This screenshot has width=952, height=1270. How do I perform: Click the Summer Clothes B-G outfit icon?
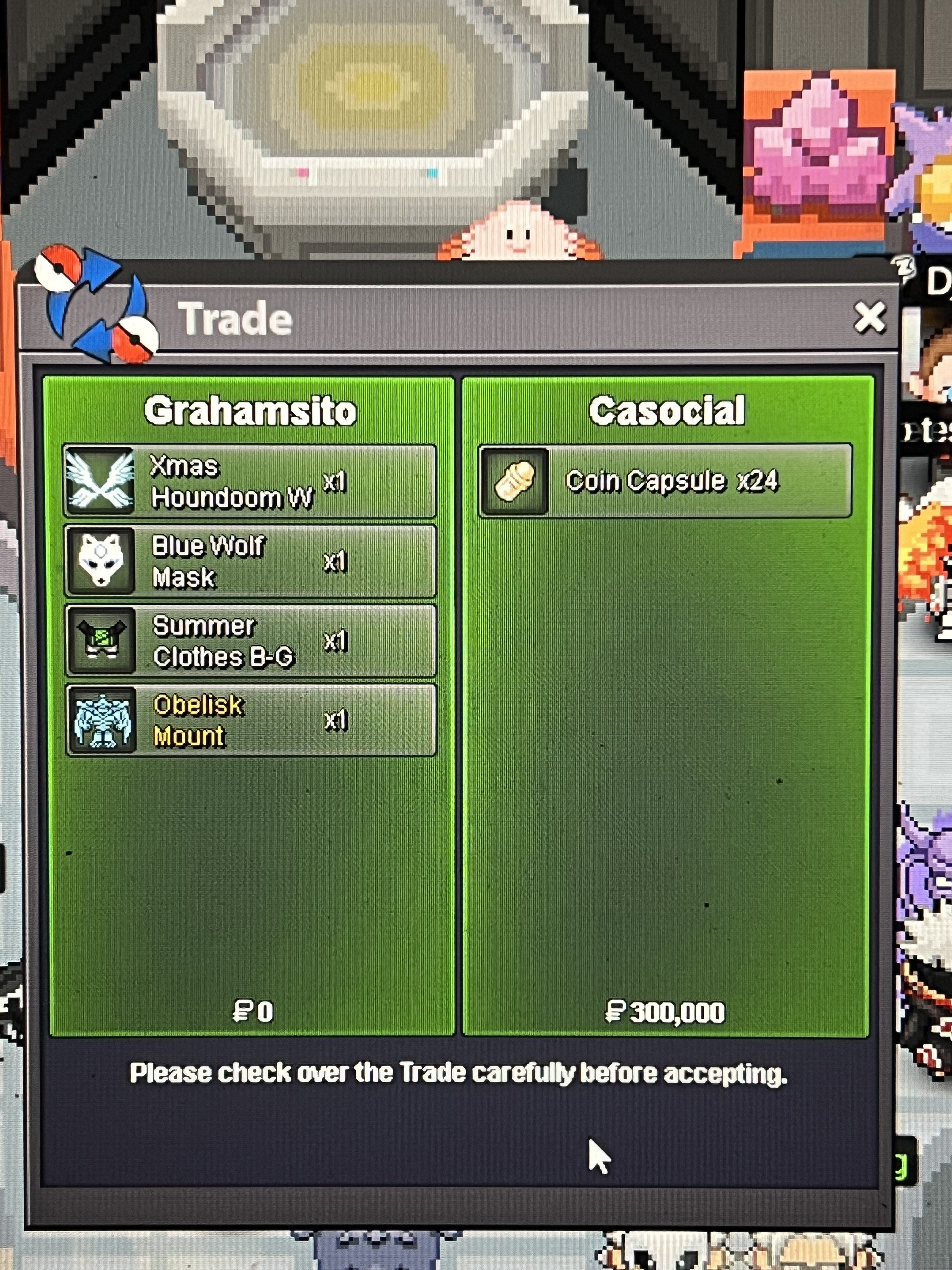coord(102,641)
